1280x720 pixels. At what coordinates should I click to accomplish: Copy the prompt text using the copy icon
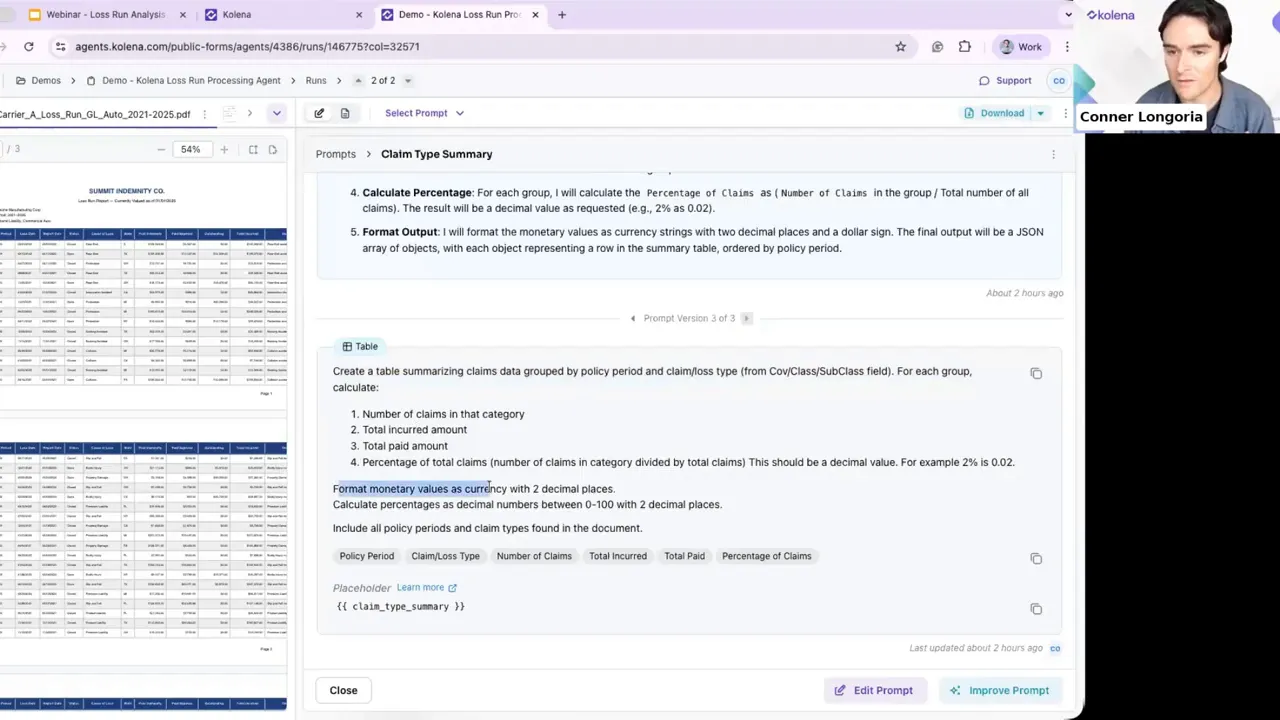(x=1036, y=373)
